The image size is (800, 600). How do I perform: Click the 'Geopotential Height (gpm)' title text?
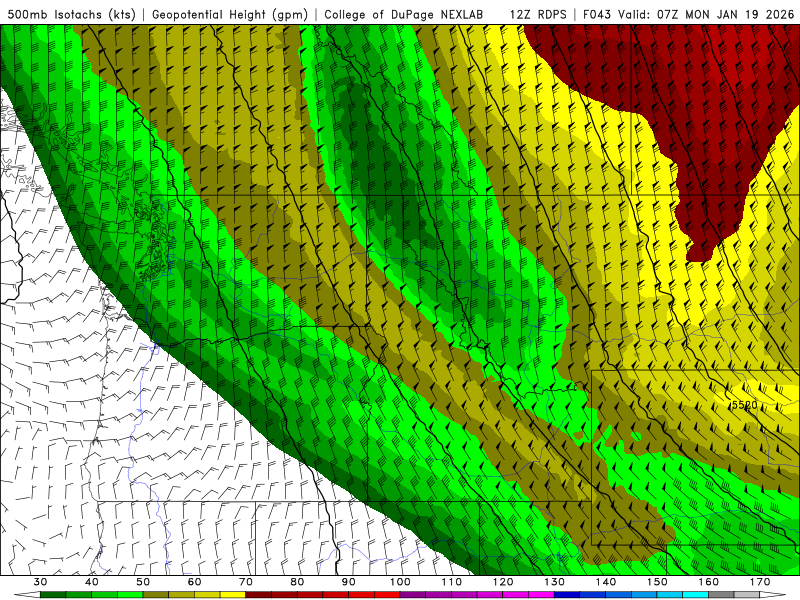pyautogui.click(x=230, y=14)
